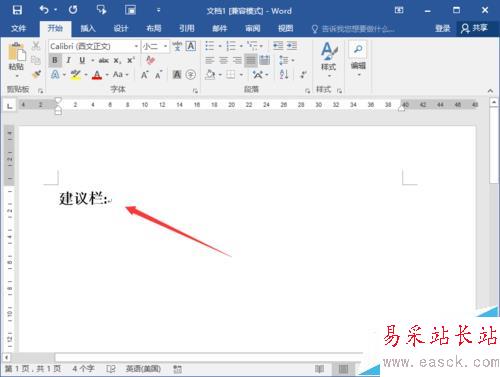The image size is (500, 377).
Task: Justify paragraph text
Action: pyautogui.click(x=251, y=60)
